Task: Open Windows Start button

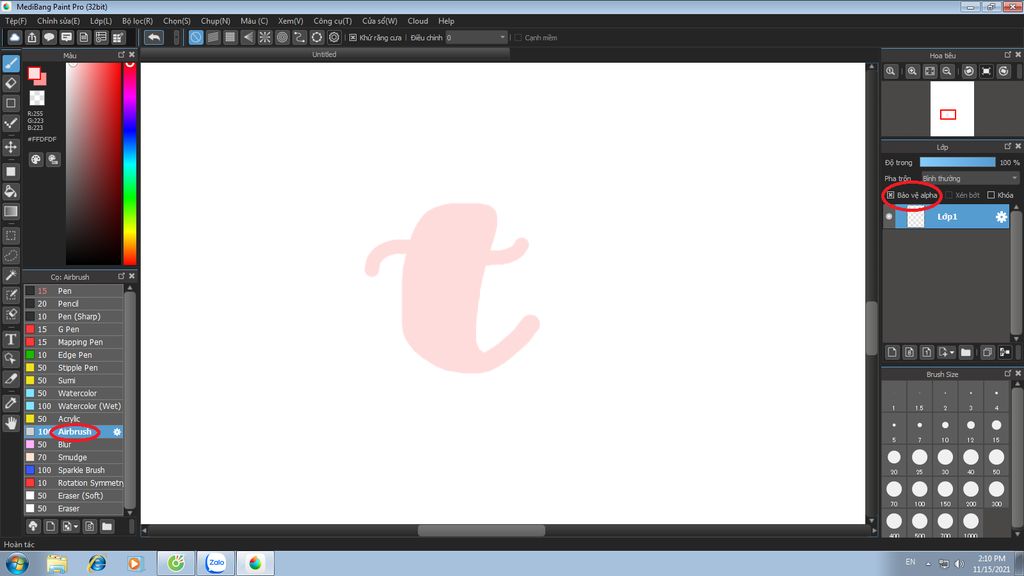Action: (17, 563)
